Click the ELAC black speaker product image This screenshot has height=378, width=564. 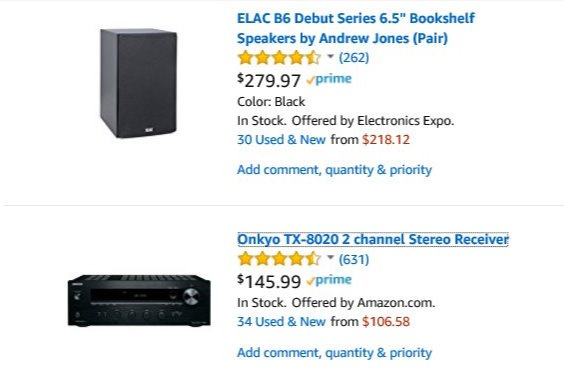point(138,83)
